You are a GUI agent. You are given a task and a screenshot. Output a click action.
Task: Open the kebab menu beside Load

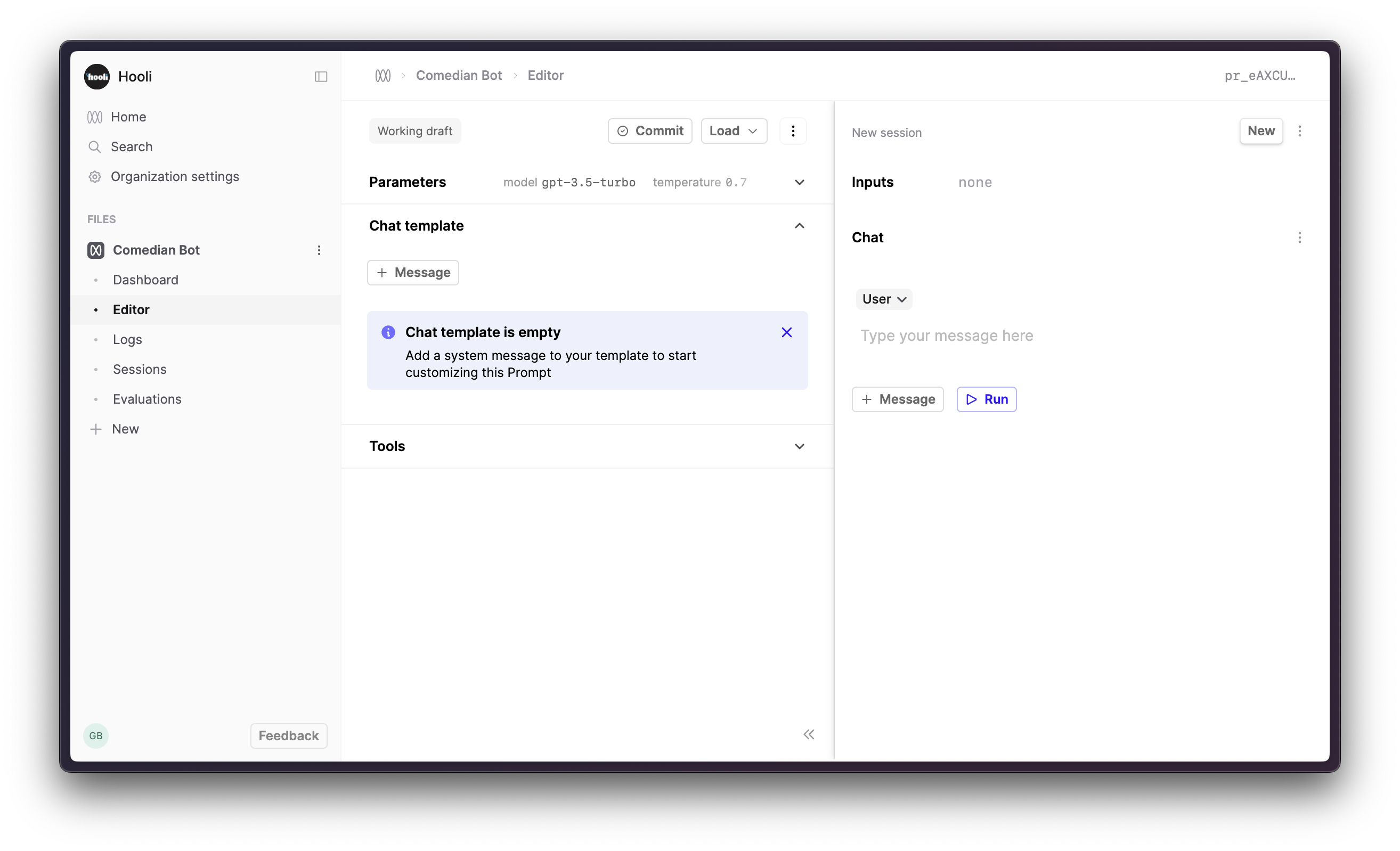click(793, 130)
